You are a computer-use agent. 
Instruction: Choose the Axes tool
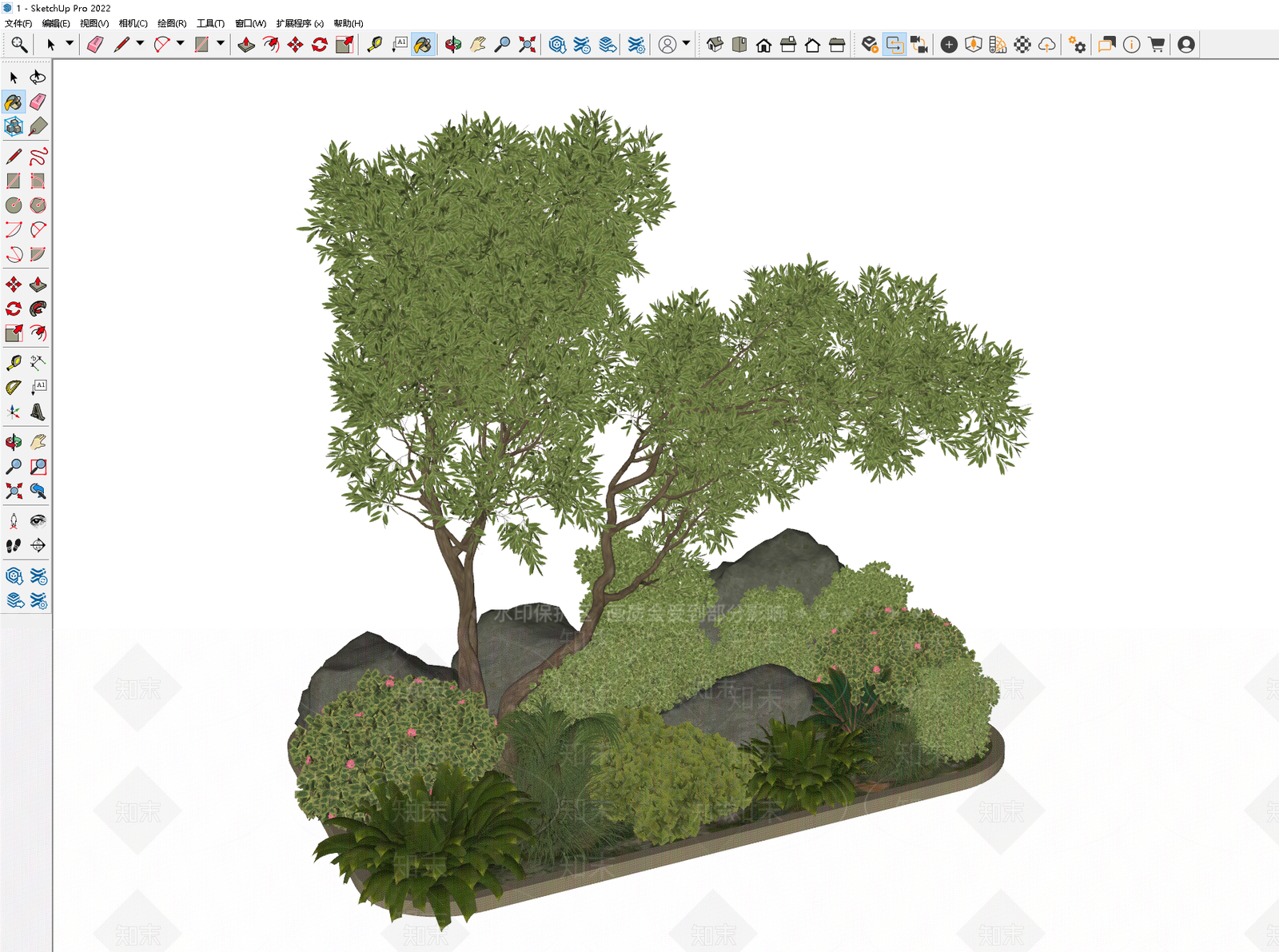[14, 412]
